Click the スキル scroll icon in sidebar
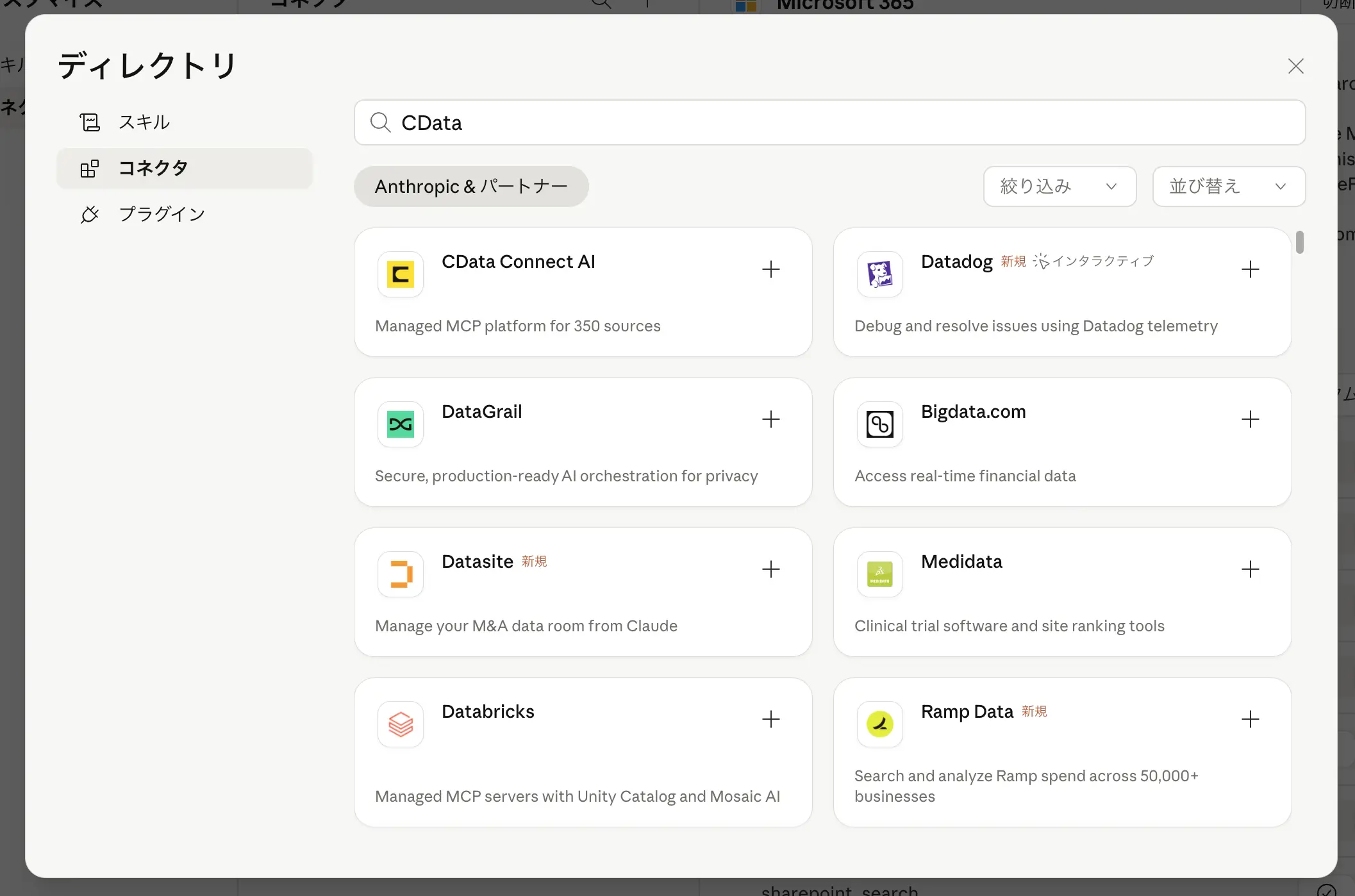 [90, 122]
